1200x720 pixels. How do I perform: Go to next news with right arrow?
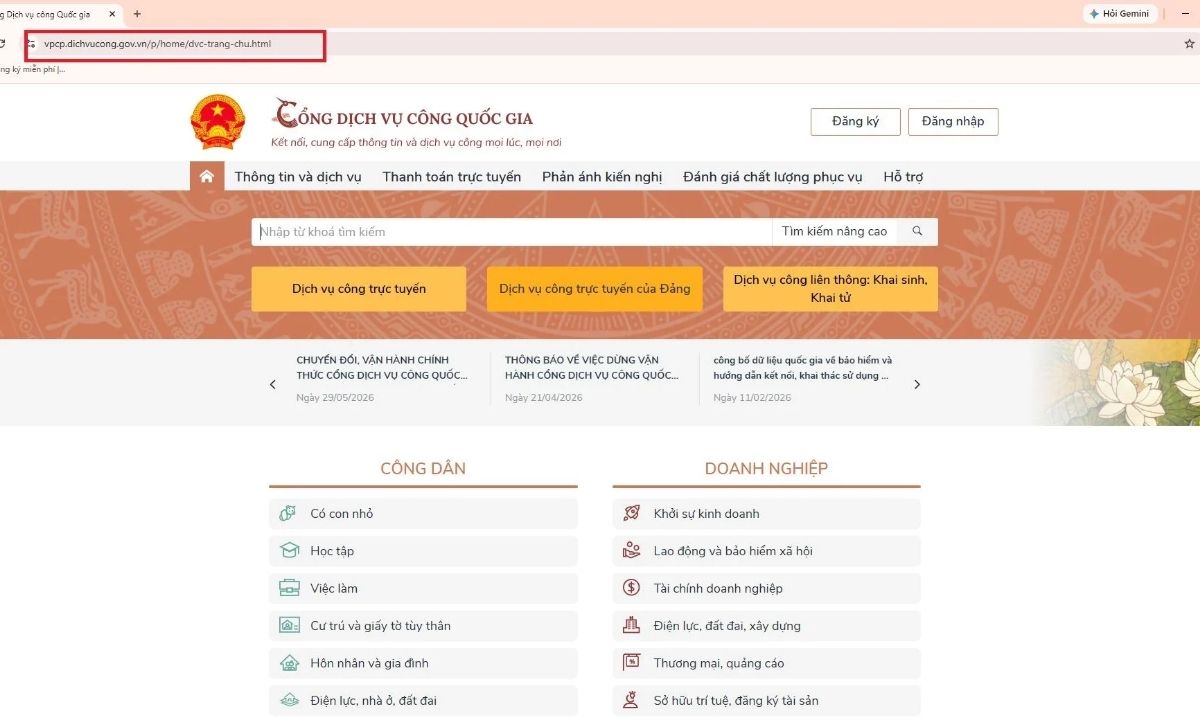point(917,384)
